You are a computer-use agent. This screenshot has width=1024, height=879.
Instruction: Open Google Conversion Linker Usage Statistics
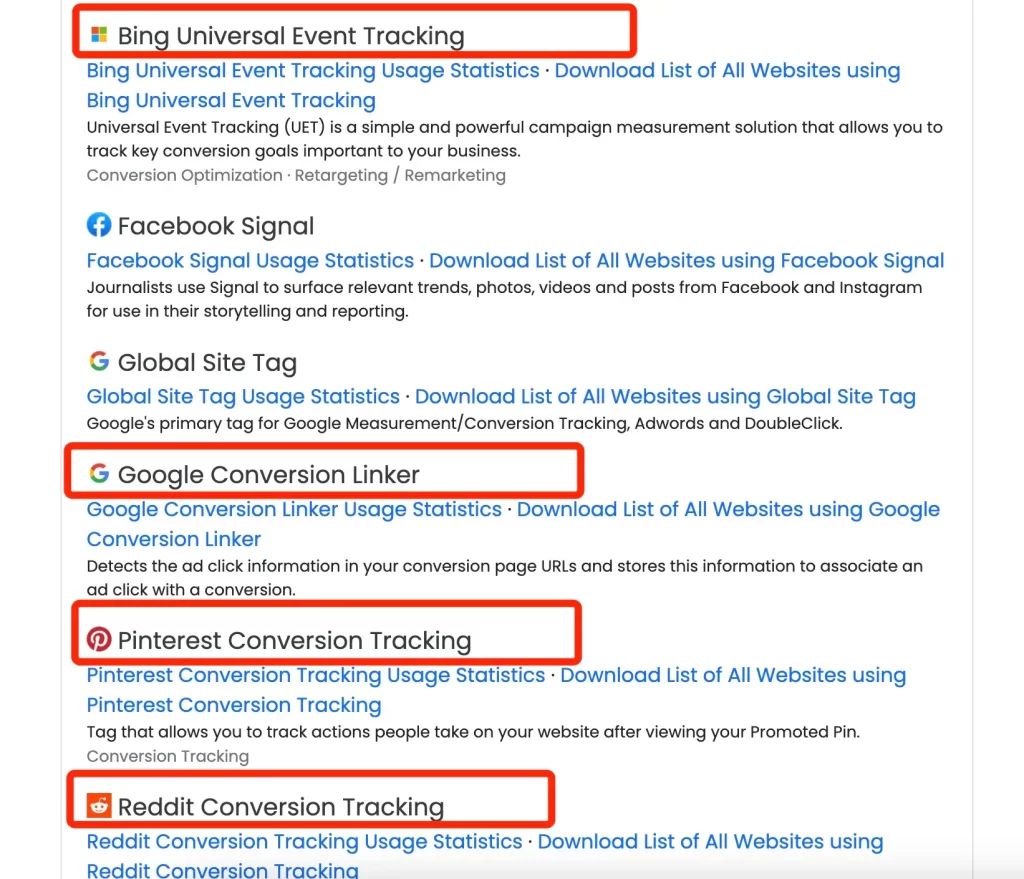pos(294,509)
